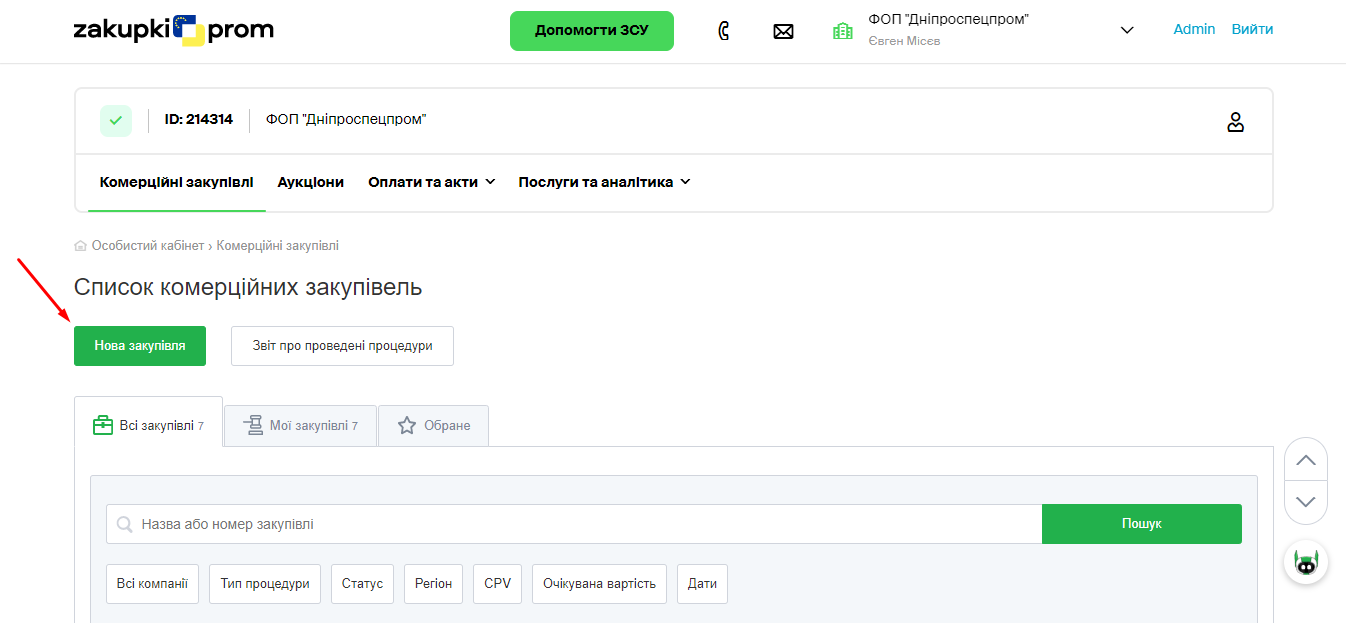Expand the Послуги та аналітика menu

coord(604,182)
